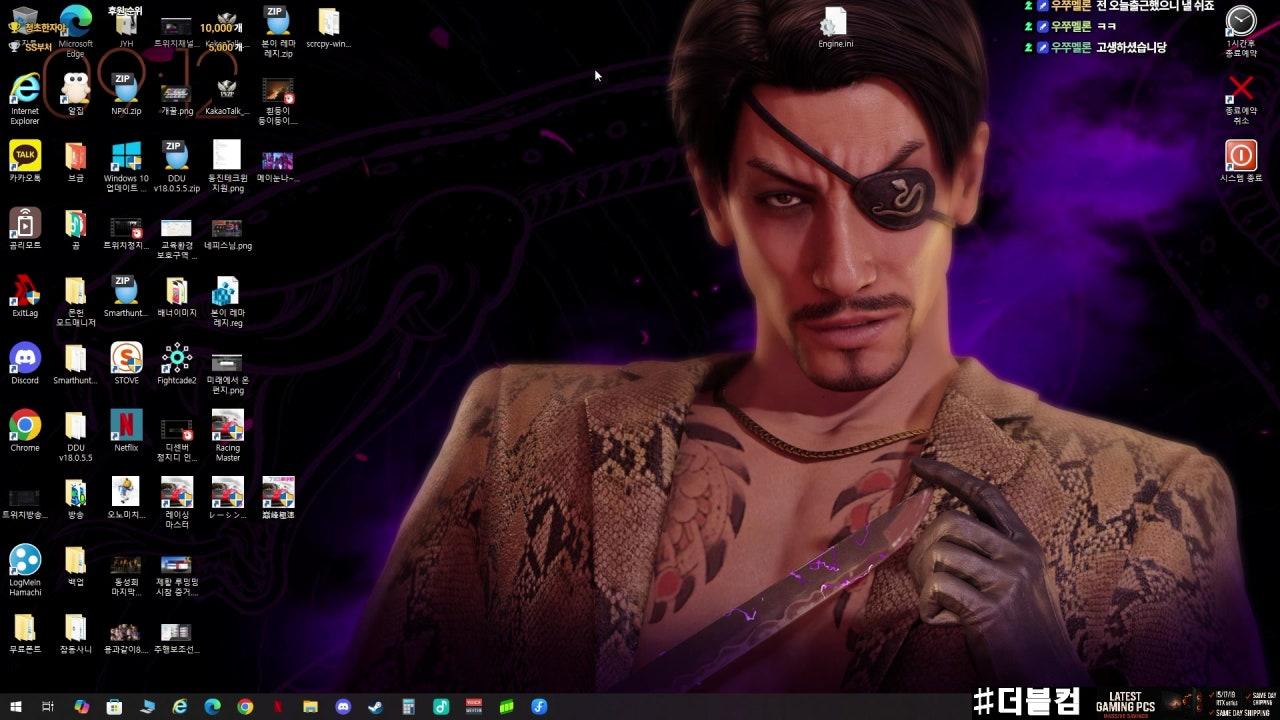This screenshot has width=1280, height=720.
Task: Open the Windows Start menu
Action: (x=16, y=707)
